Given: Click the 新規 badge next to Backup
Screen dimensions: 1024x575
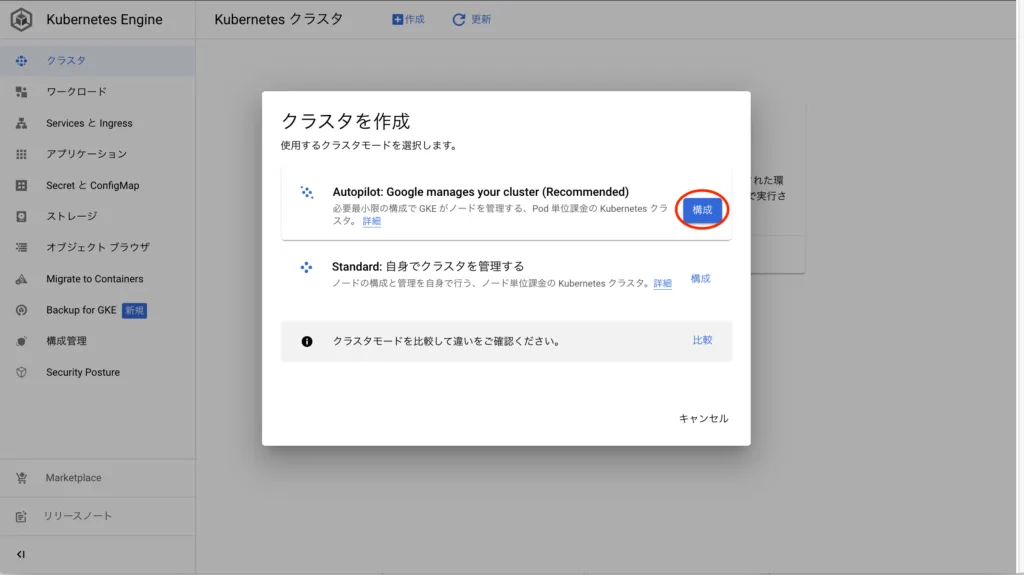Looking at the screenshot, I should tap(135, 310).
